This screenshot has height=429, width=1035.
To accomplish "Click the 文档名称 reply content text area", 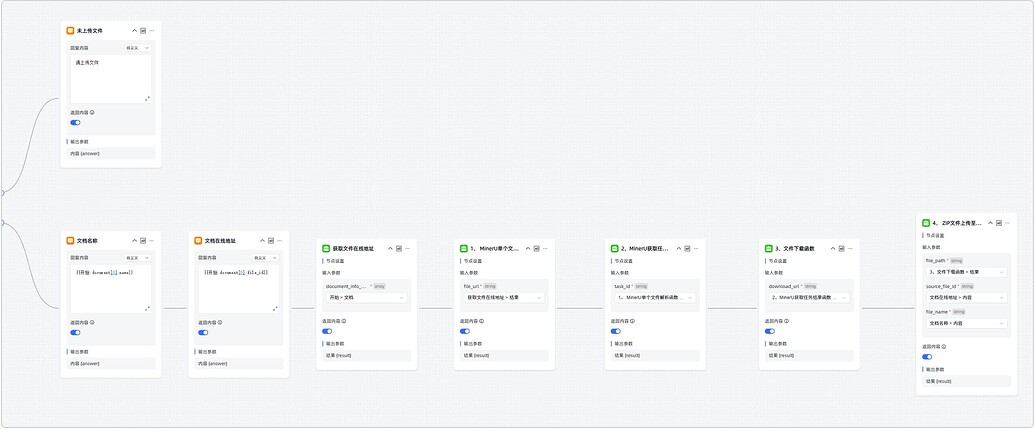I will point(111,288).
